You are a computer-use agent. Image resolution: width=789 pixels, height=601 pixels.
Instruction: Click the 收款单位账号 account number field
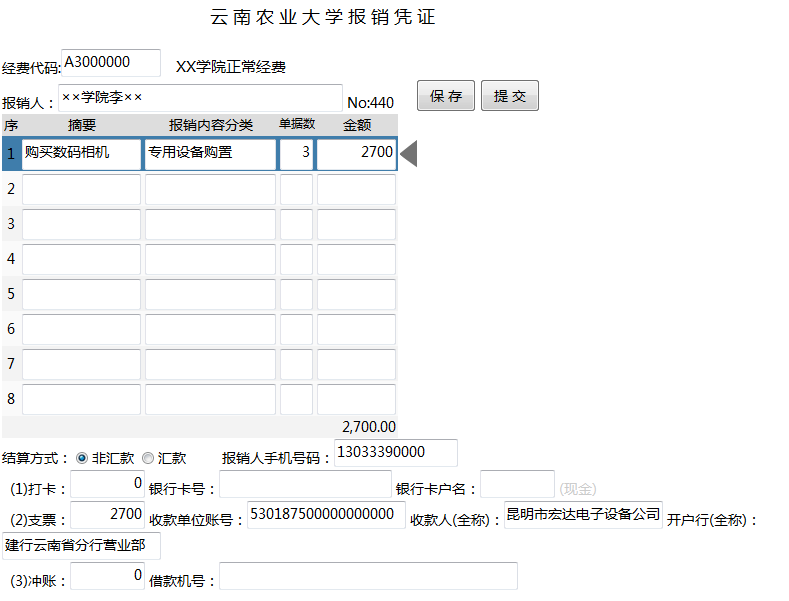point(326,515)
